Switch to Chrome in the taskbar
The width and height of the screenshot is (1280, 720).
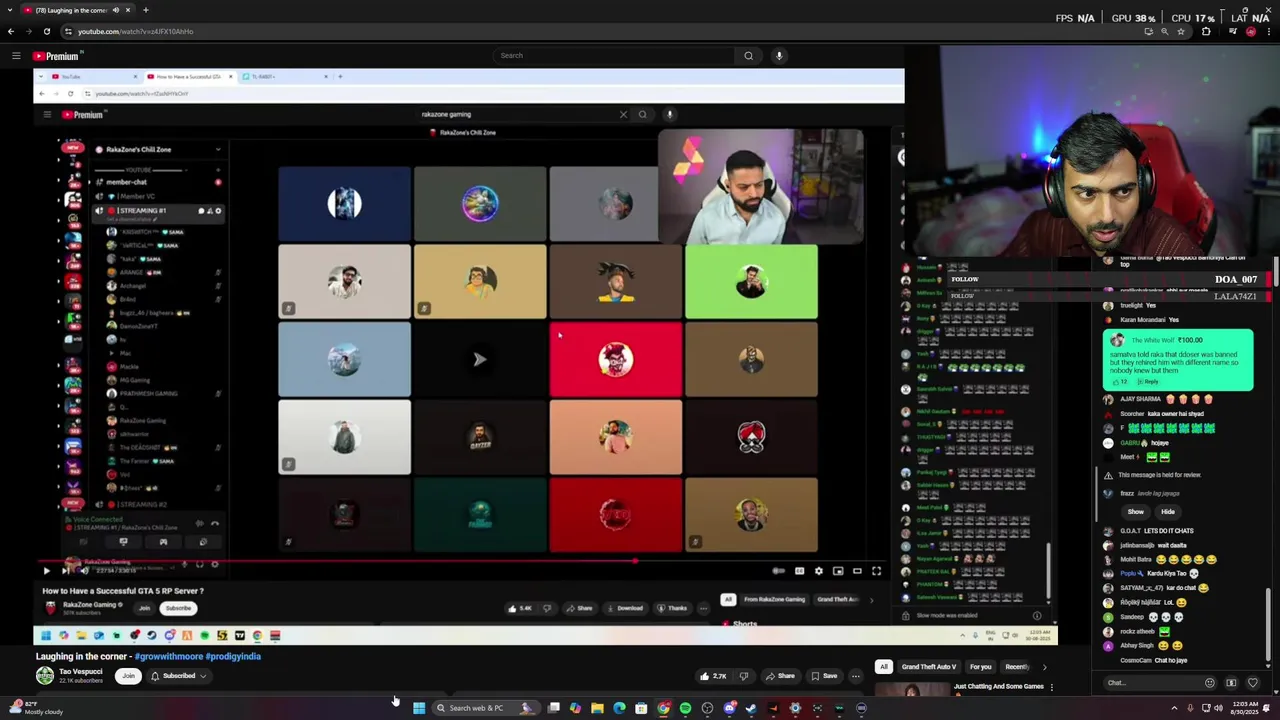tap(663, 708)
